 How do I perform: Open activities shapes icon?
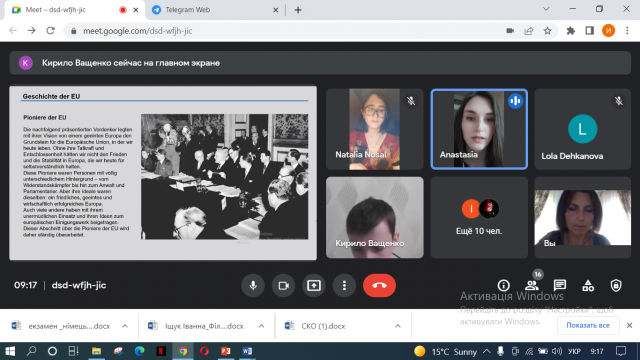coord(588,285)
